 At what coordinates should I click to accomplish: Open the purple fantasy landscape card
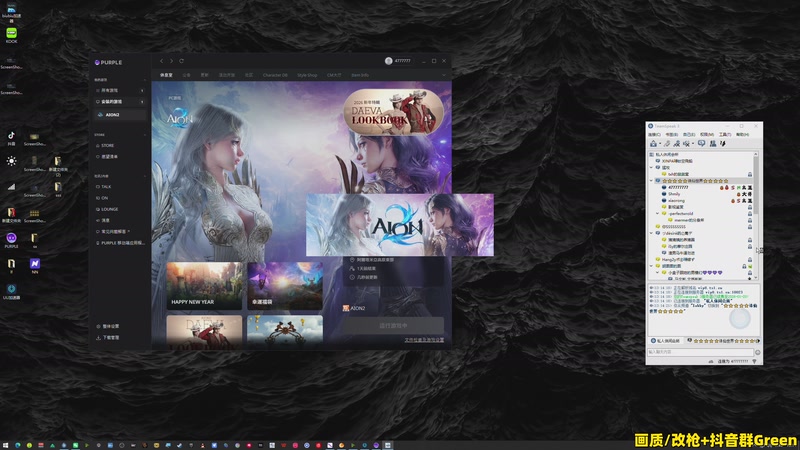click(285, 286)
